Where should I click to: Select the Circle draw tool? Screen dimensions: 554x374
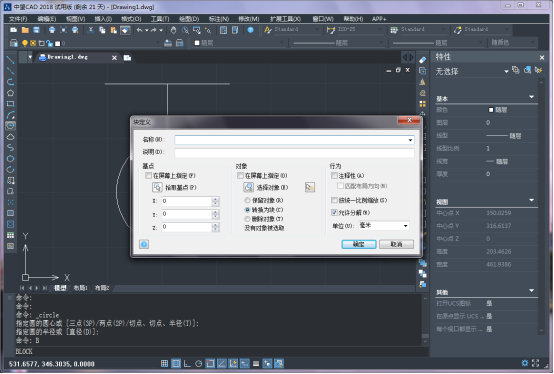click(x=10, y=126)
